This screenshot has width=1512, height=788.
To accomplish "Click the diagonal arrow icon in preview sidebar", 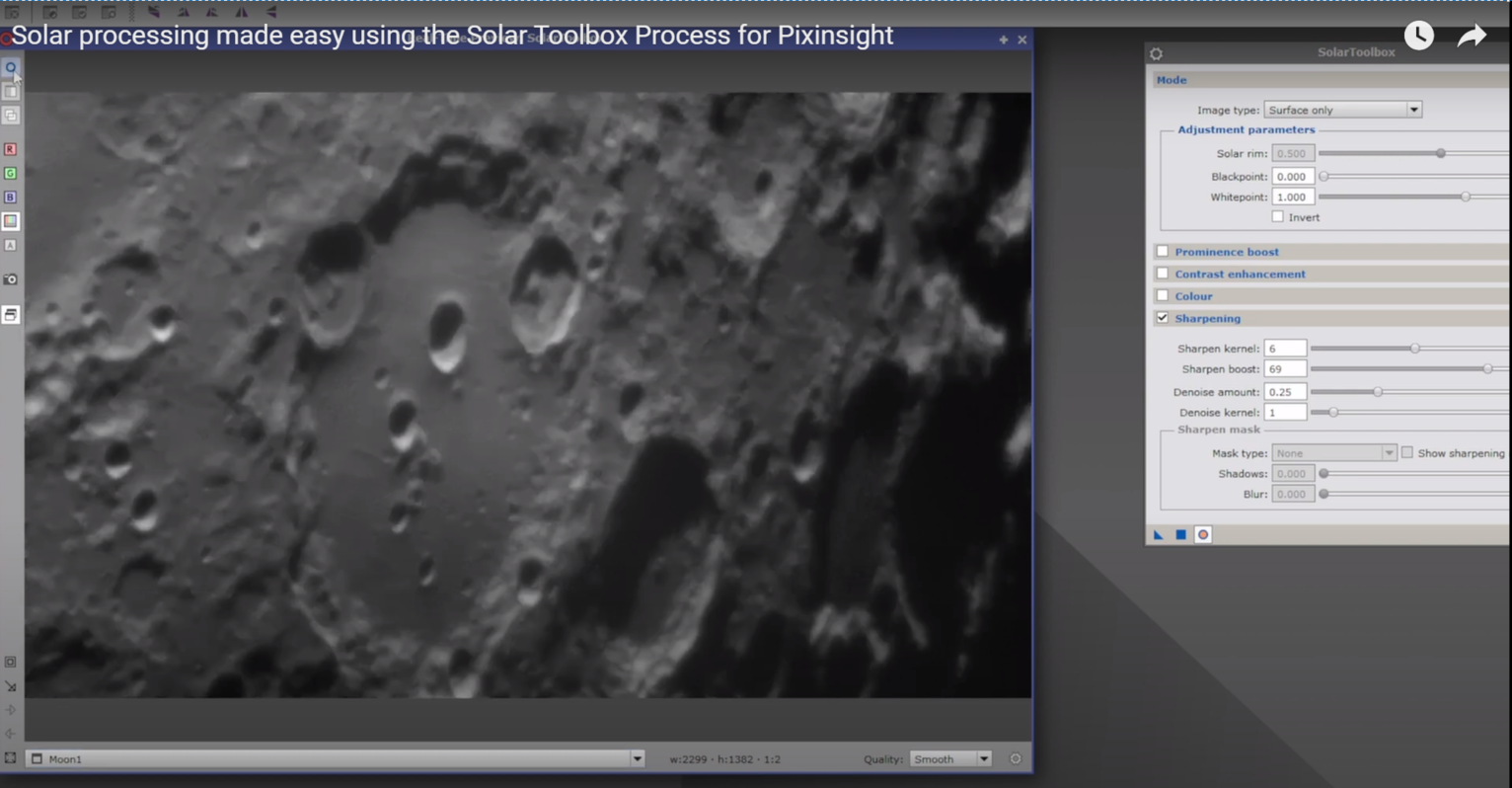I will [x=11, y=686].
